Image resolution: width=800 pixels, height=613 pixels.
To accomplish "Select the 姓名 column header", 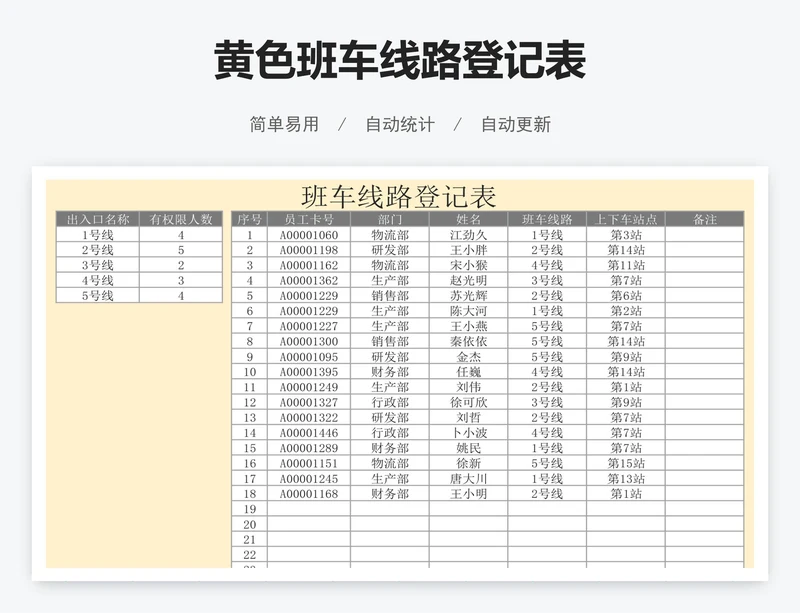I will 468,220.
